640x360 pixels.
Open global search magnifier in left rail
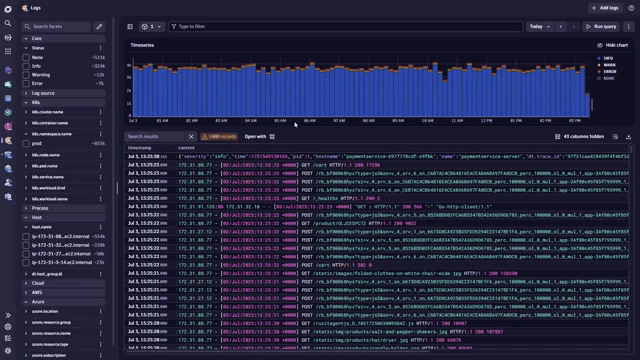pyautogui.click(x=8, y=23)
